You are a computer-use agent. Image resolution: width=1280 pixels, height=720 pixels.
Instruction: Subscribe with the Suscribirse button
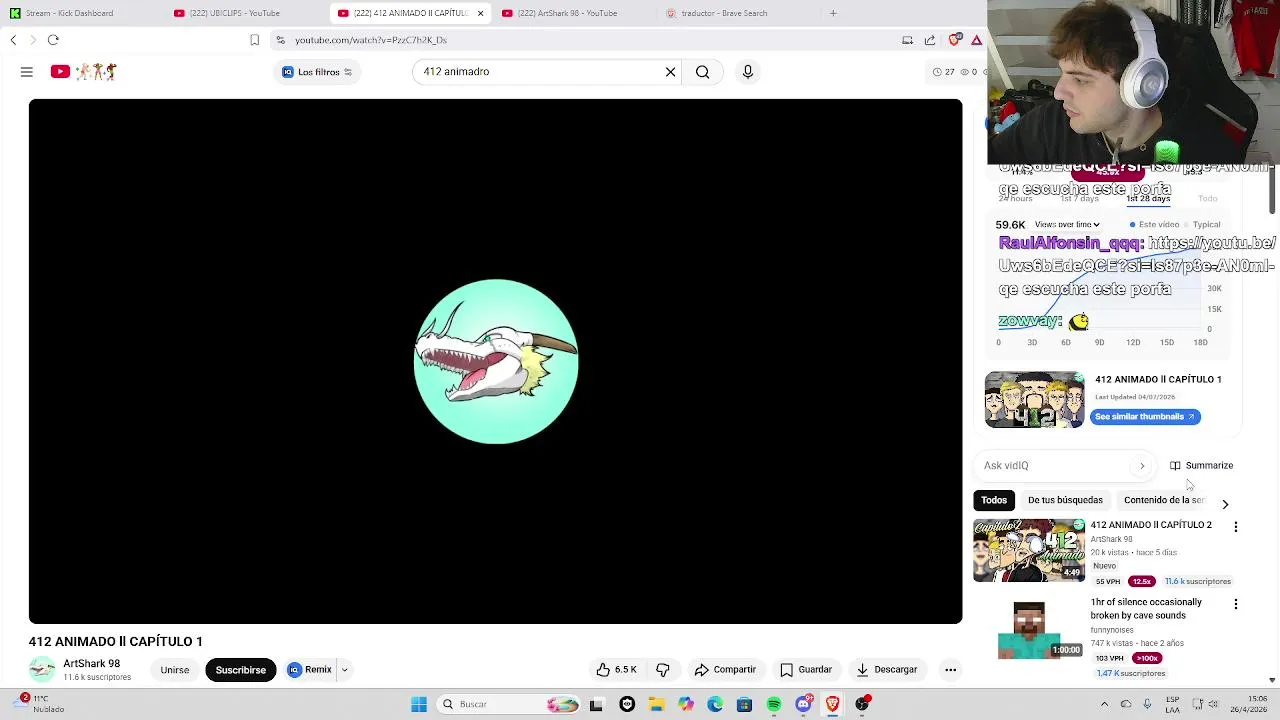[241, 670]
